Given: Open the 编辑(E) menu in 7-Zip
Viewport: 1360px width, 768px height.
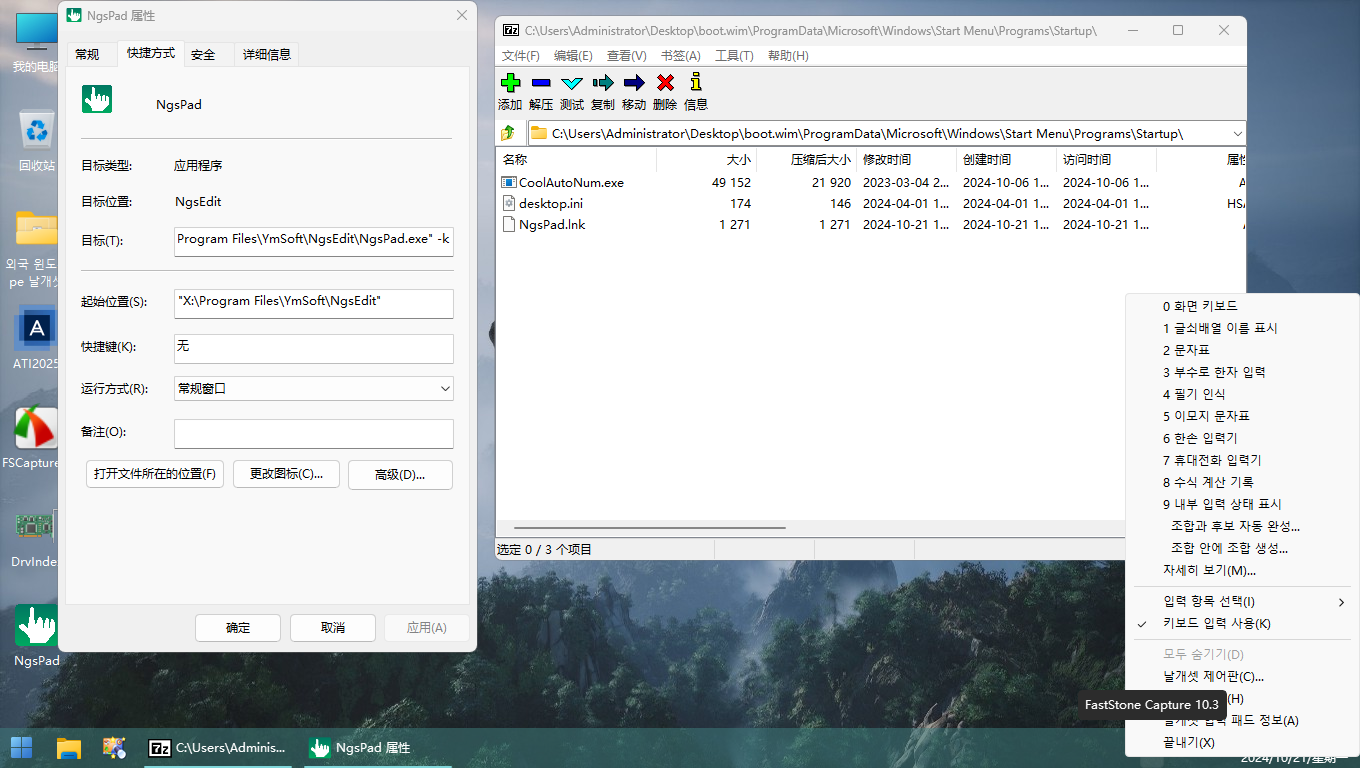Looking at the screenshot, I should tap(573, 56).
